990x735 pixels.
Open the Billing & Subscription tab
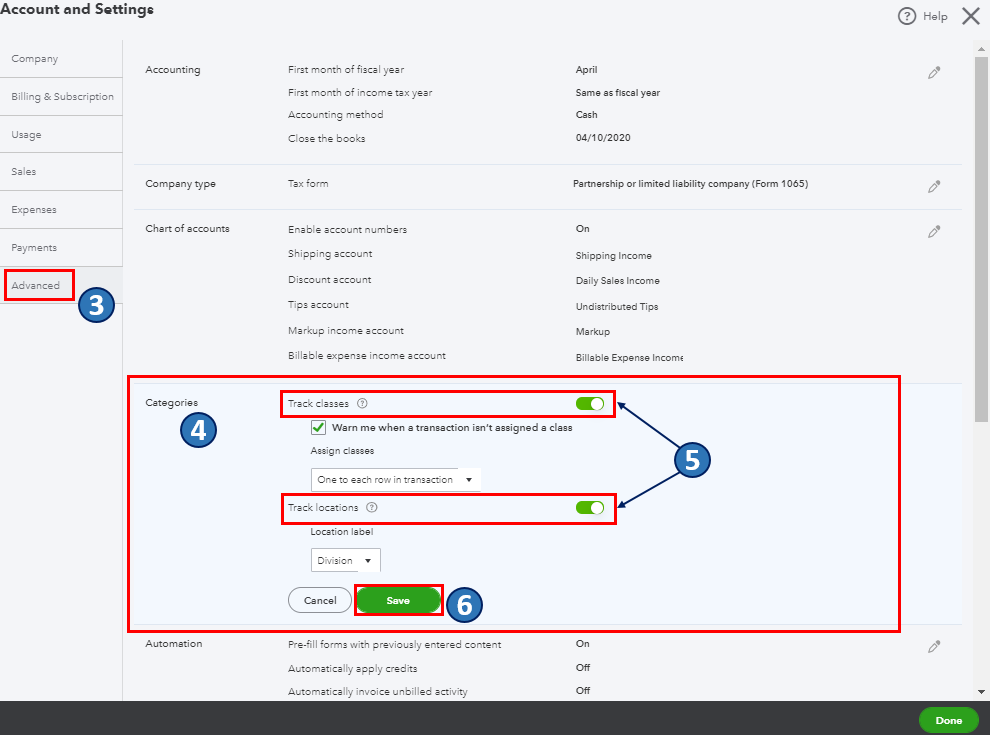62,97
